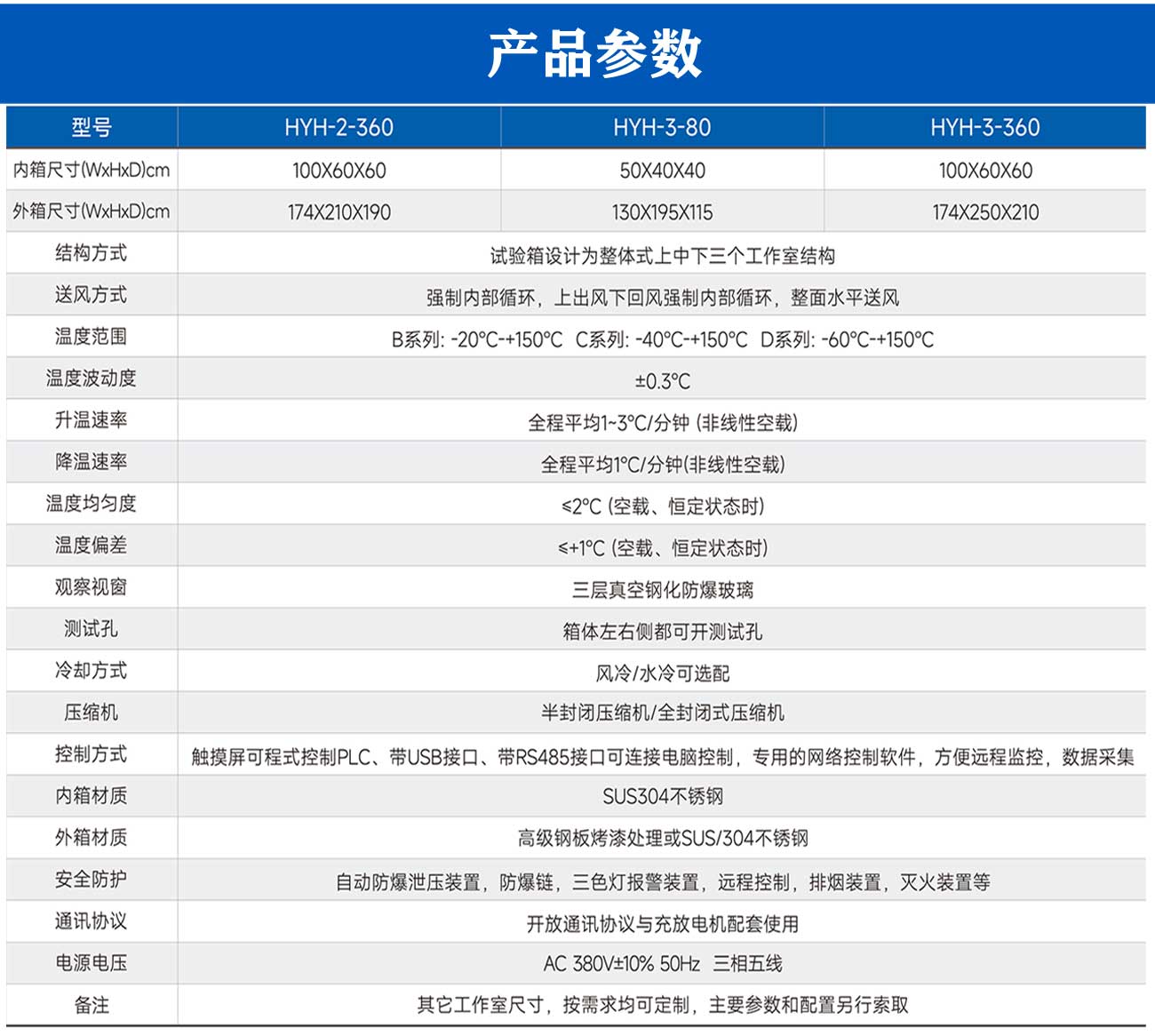Click the 产品参数 title heading

tap(594, 53)
